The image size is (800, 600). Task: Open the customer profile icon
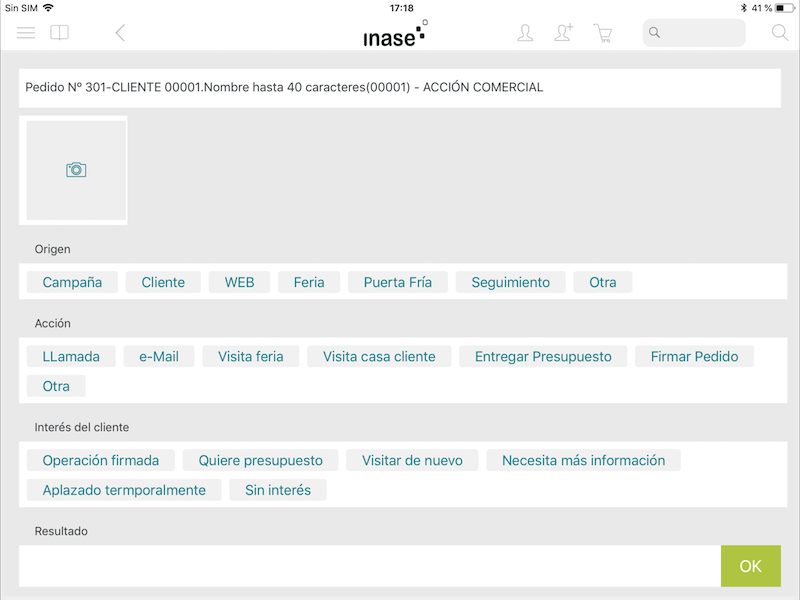(x=525, y=33)
